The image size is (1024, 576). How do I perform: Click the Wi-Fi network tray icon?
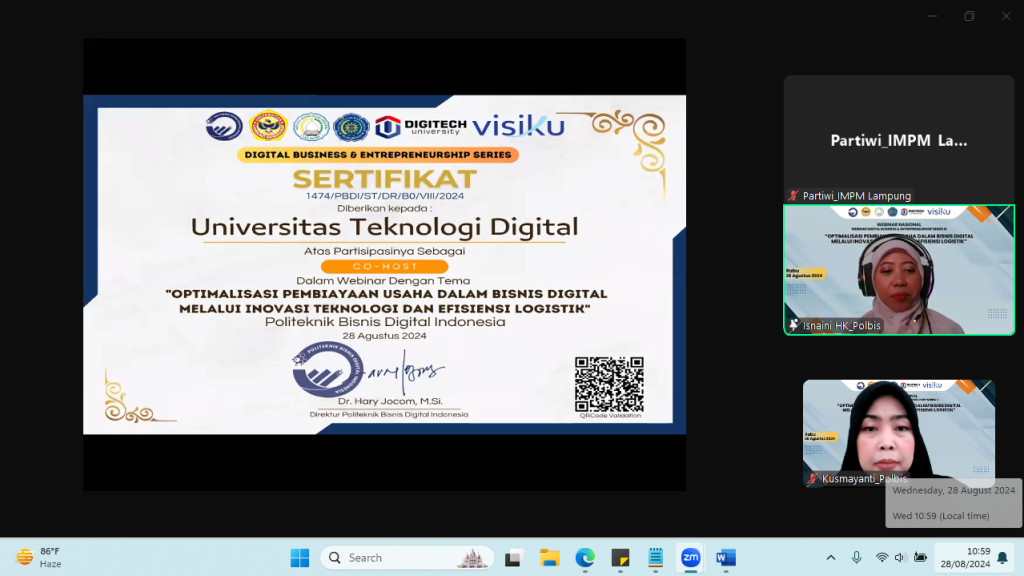882,557
